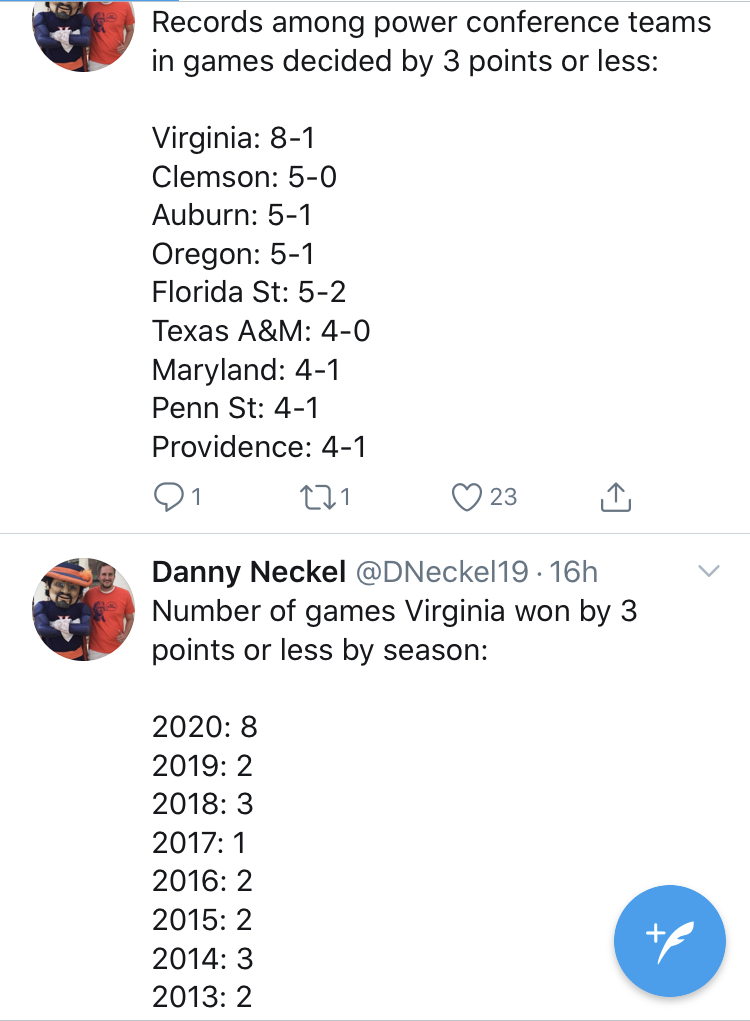Tap the 'Providence: 4-1' line
The height and width of the screenshot is (1021, 750).
[x=258, y=447]
